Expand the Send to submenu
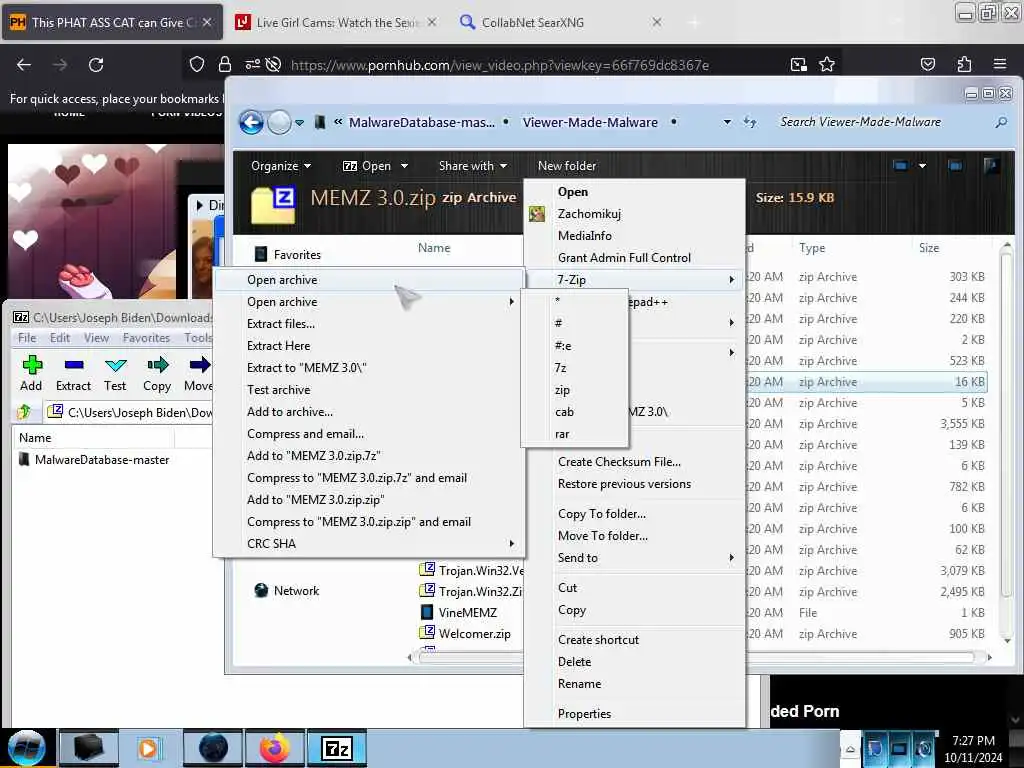 [635, 558]
